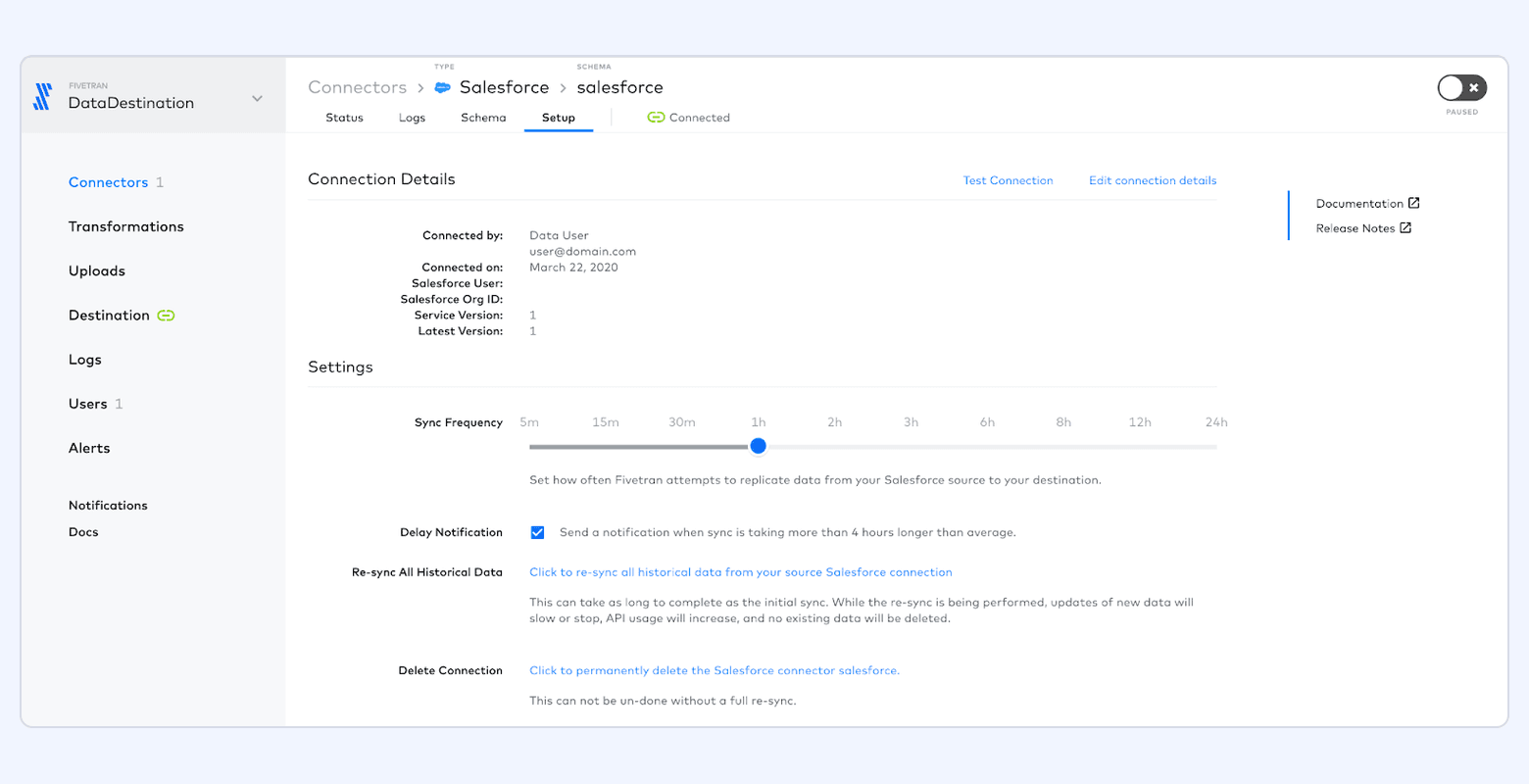Click the Fivetran logo in the sidebar header

(x=43, y=95)
